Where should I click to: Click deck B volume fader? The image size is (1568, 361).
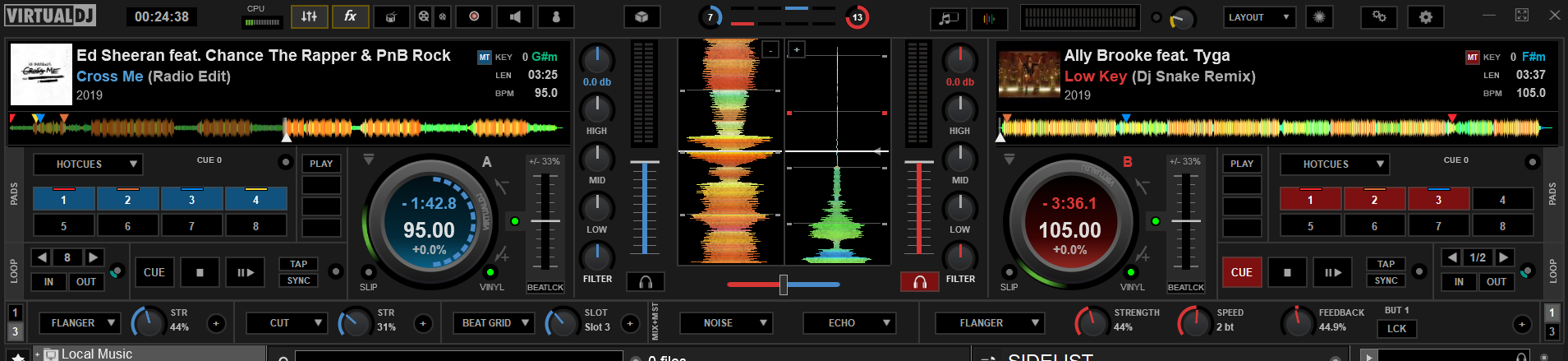click(x=919, y=209)
